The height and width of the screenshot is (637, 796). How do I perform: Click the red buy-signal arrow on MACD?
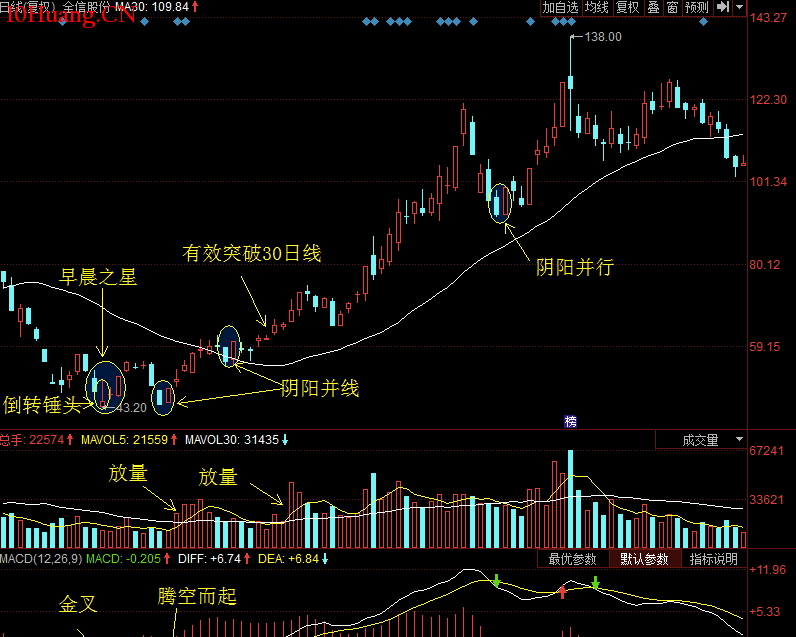click(x=562, y=592)
